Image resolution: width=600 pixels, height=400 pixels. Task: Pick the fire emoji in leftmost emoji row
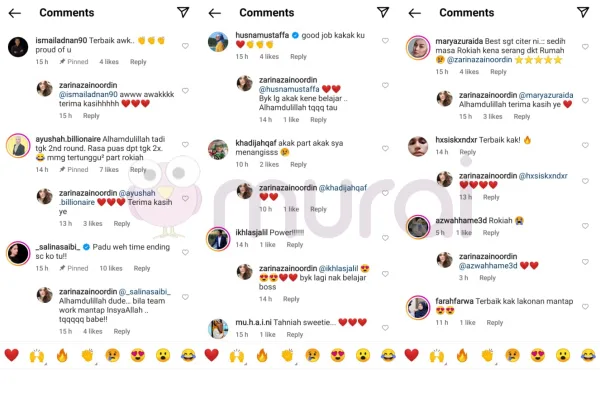pyautogui.click(x=62, y=356)
